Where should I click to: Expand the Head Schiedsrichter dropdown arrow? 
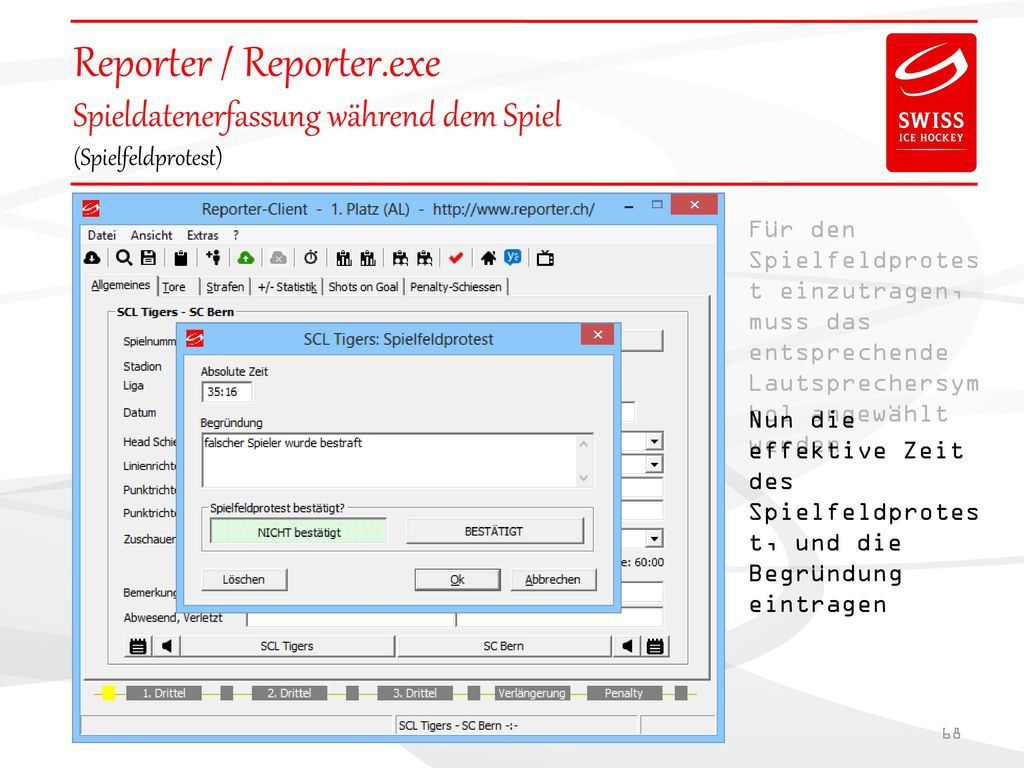[654, 441]
